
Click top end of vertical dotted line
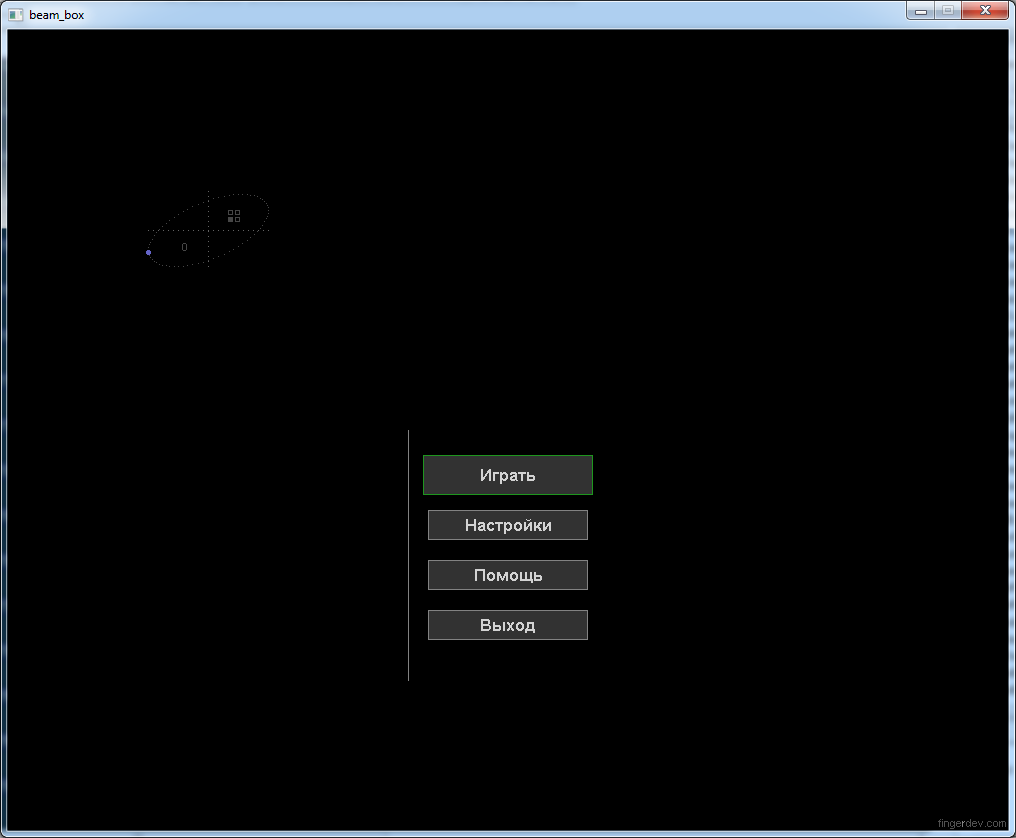(208, 191)
